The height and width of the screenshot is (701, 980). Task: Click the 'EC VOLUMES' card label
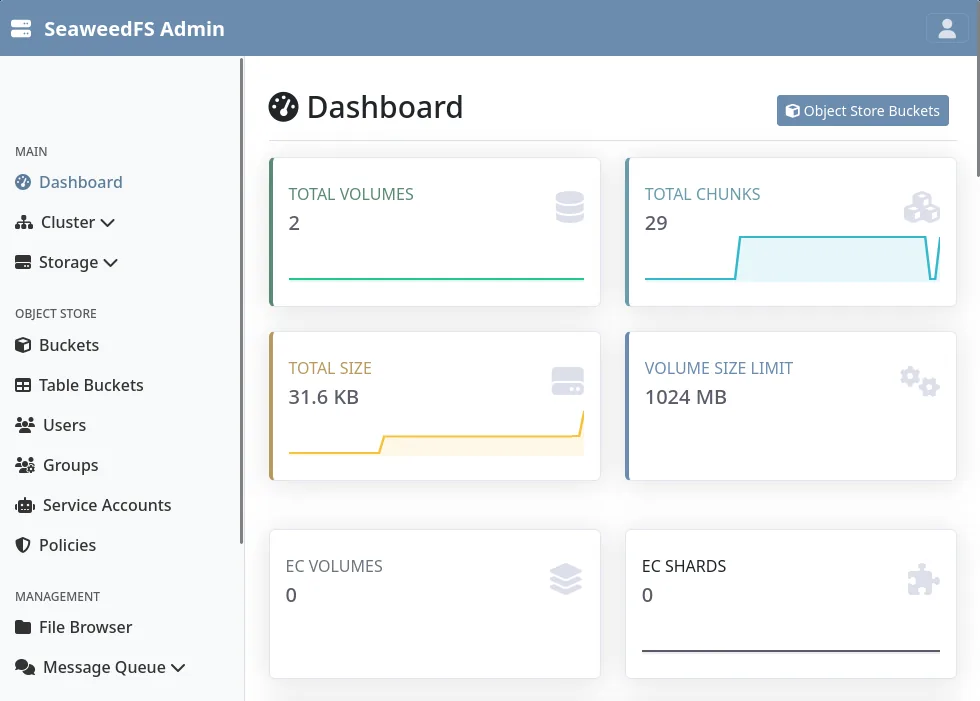pos(334,566)
